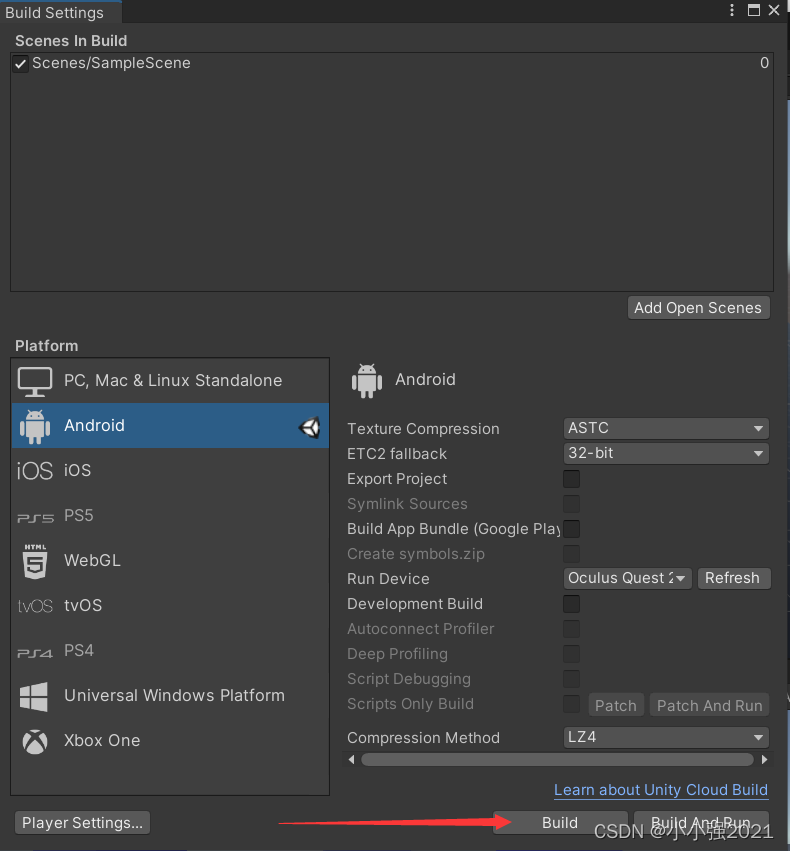
Task: Toggle the Symlink Sources checkbox
Action: [x=571, y=504]
